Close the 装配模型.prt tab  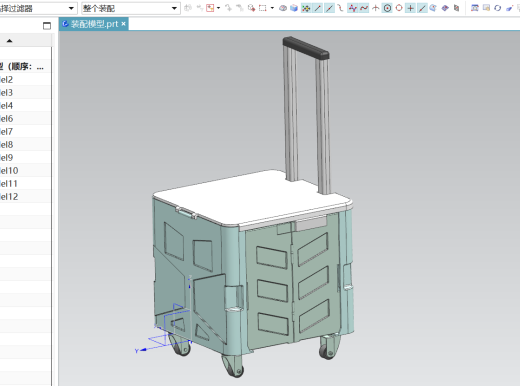(123, 24)
